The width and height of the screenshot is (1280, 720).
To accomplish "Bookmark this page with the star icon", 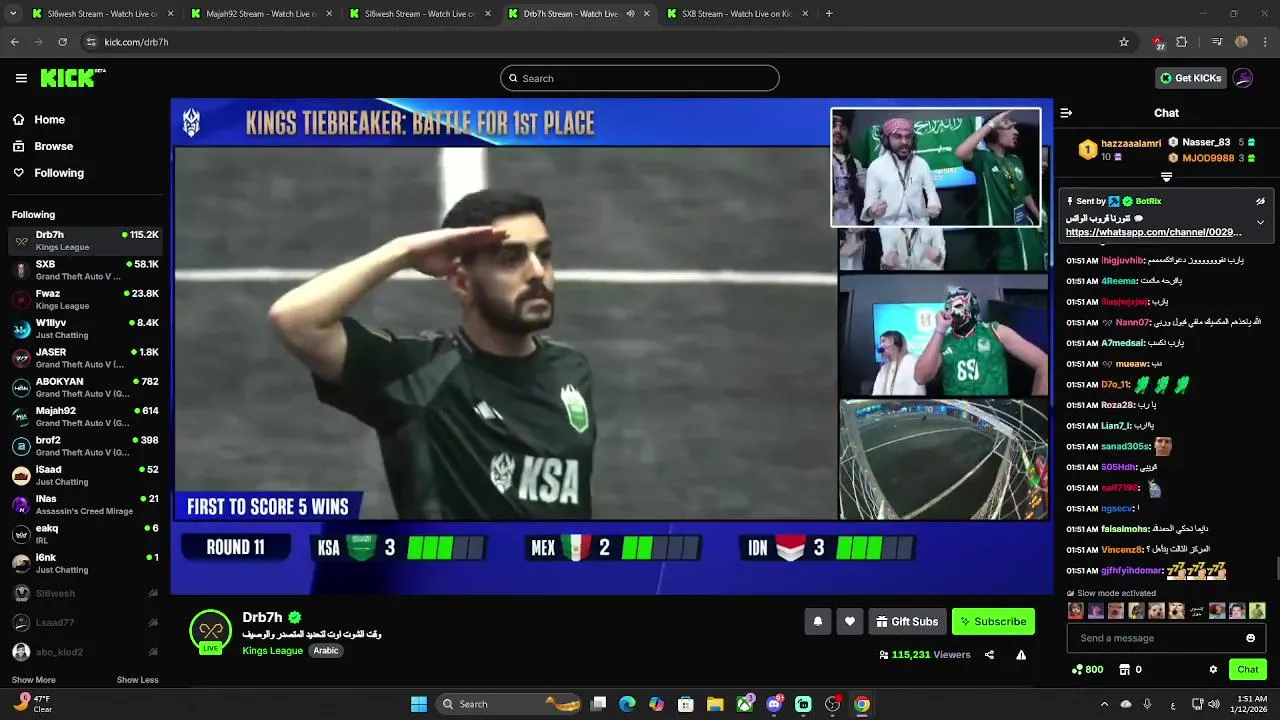I will click(x=1124, y=42).
